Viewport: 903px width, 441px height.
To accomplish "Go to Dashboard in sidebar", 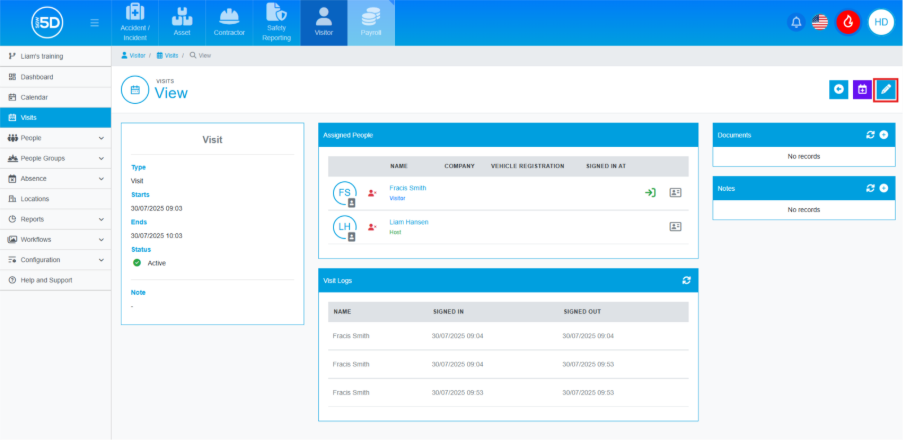I will [56, 77].
